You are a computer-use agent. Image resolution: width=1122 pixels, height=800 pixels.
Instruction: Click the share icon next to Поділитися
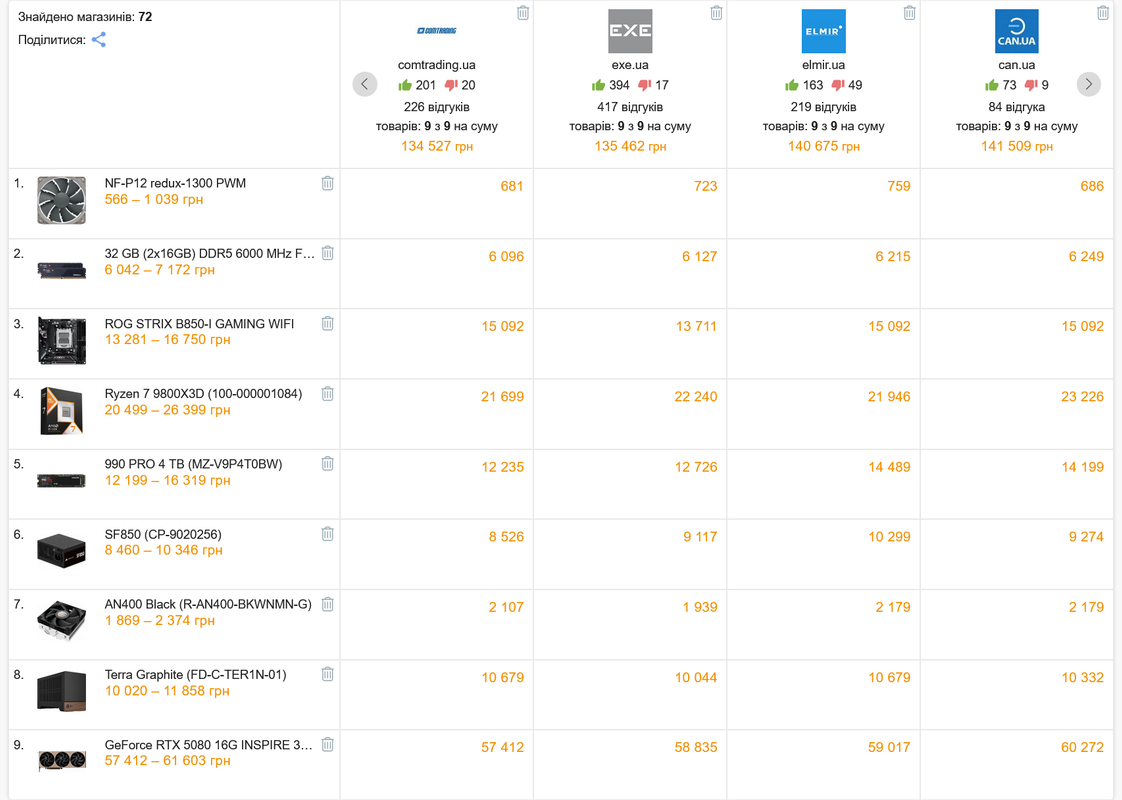pyautogui.click(x=99, y=40)
